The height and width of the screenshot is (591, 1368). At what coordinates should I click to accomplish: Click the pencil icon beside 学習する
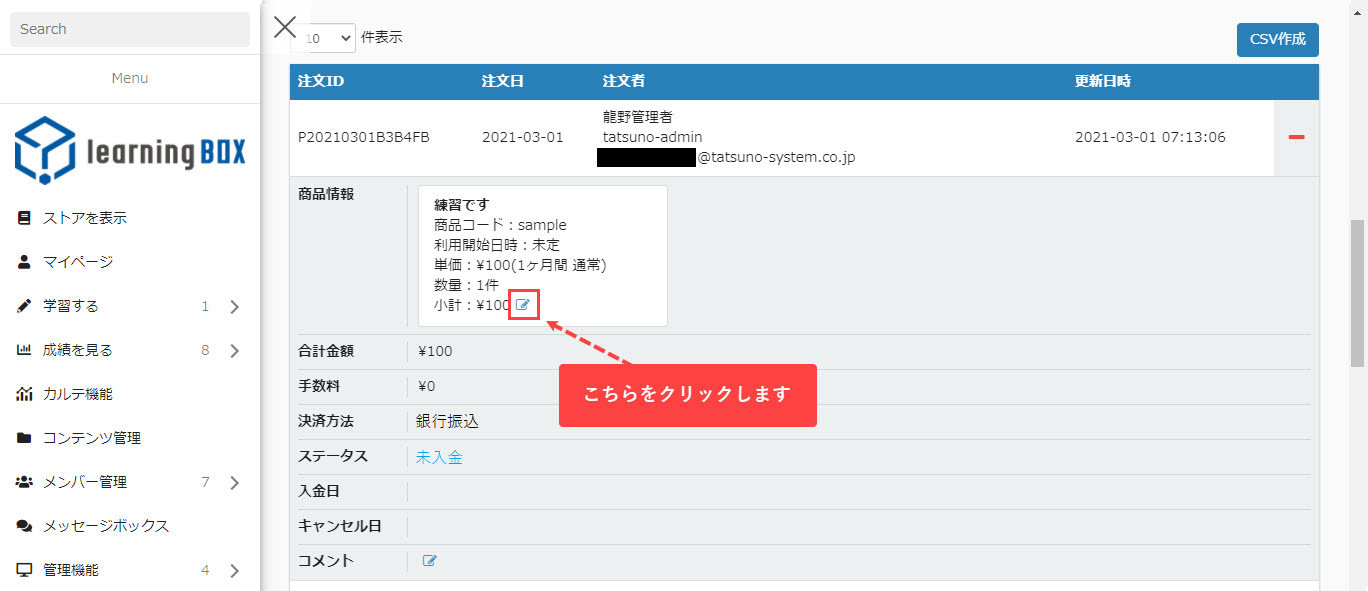point(25,306)
